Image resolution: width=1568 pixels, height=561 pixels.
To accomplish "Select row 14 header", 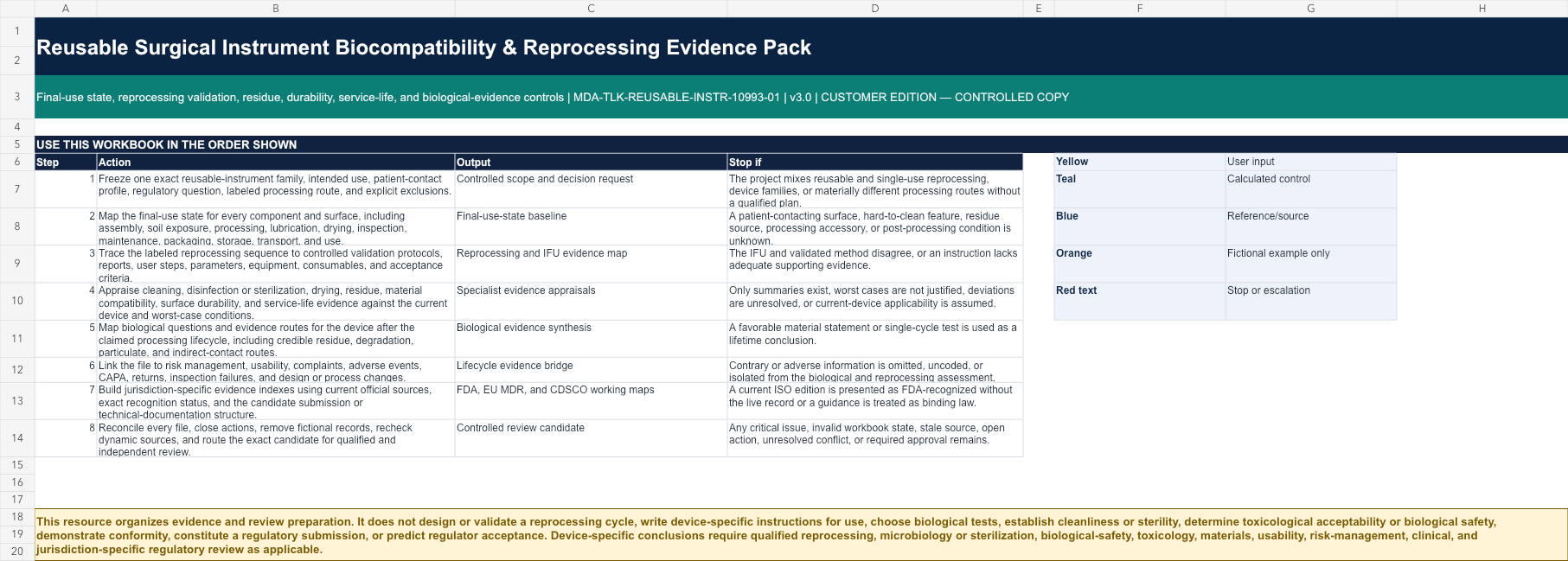I will click(17, 438).
